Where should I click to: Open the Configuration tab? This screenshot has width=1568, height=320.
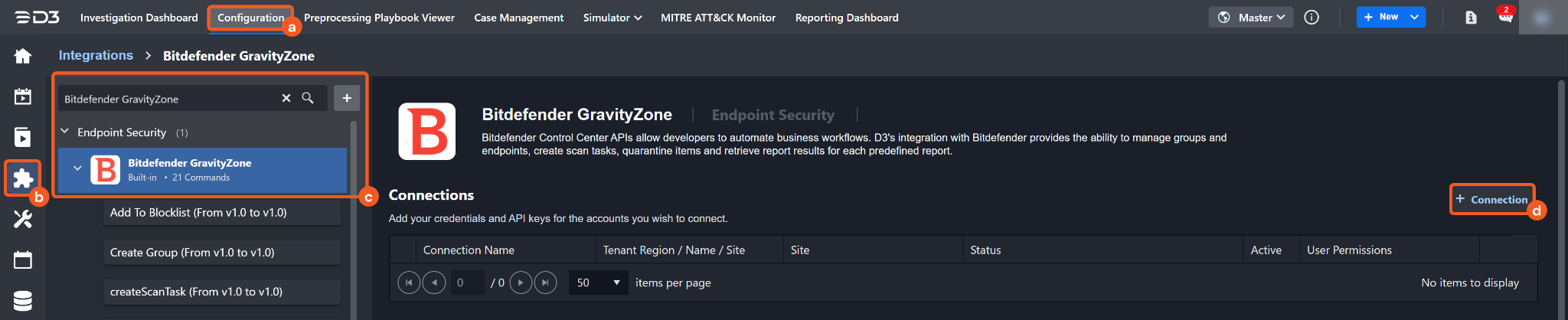coord(250,18)
